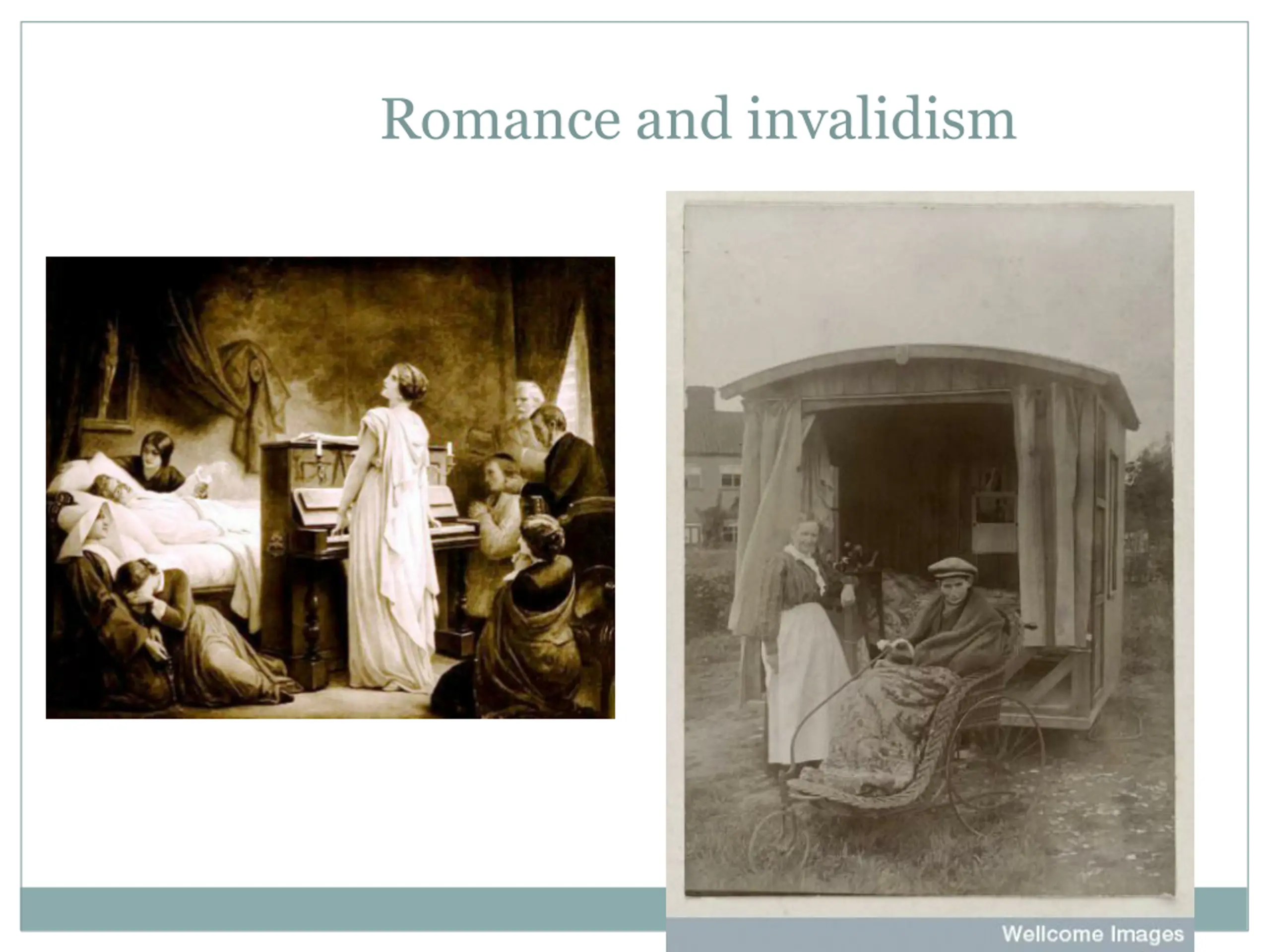This screenshot has width=1270, height=952.
Task: Select the photograph of the invalid in the wheelchair
Action: pos(930,572)
